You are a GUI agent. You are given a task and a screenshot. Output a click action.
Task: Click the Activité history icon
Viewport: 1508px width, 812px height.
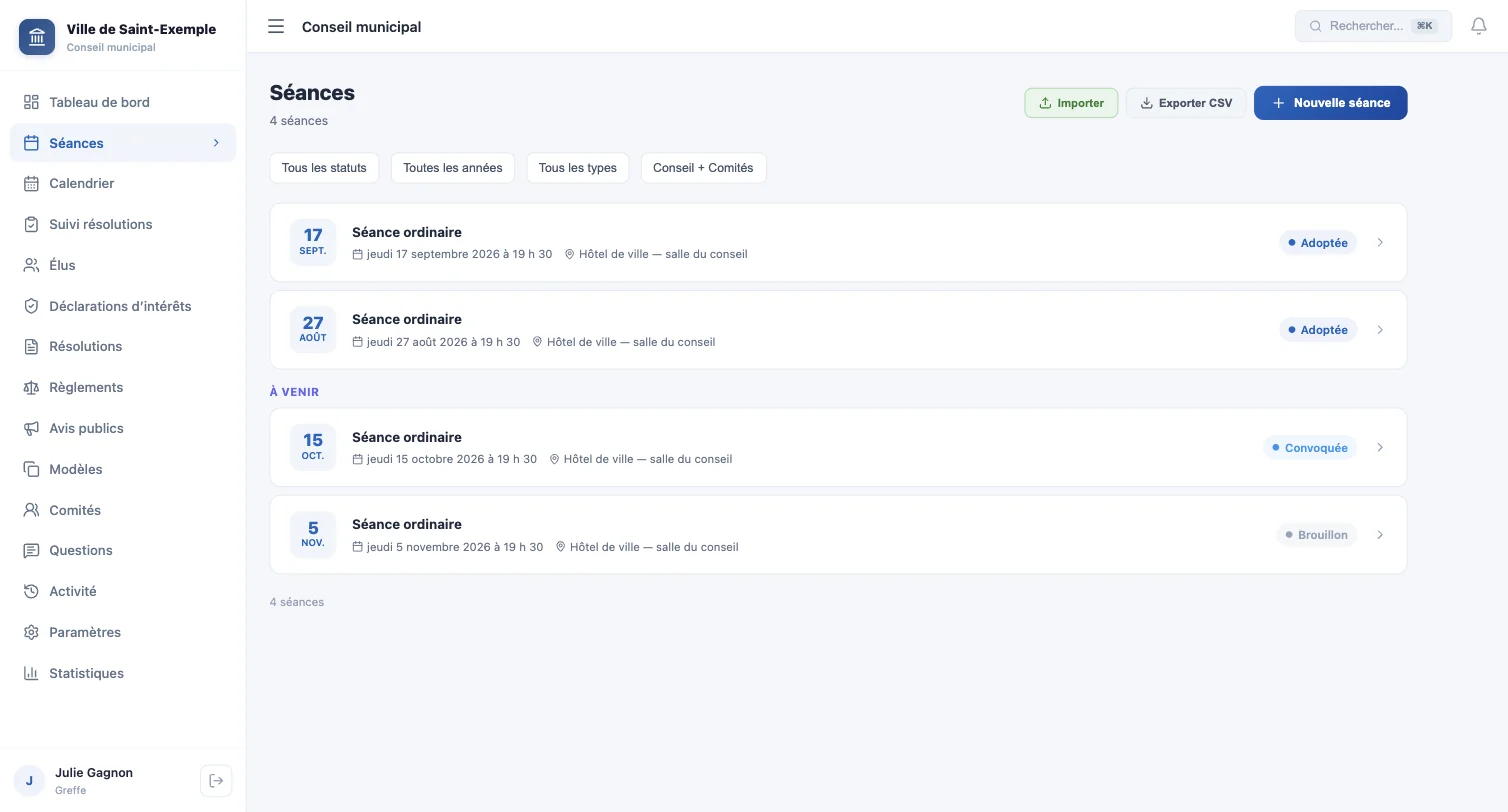click(x=31, y=592)
